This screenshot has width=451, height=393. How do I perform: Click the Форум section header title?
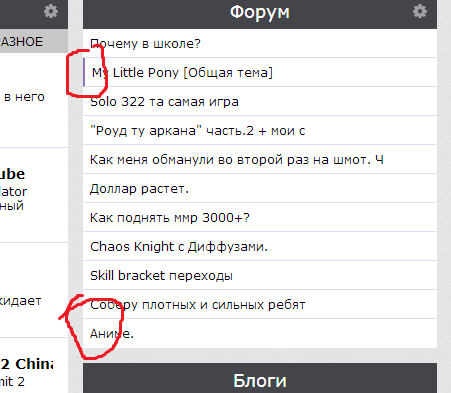coord(260,13)
